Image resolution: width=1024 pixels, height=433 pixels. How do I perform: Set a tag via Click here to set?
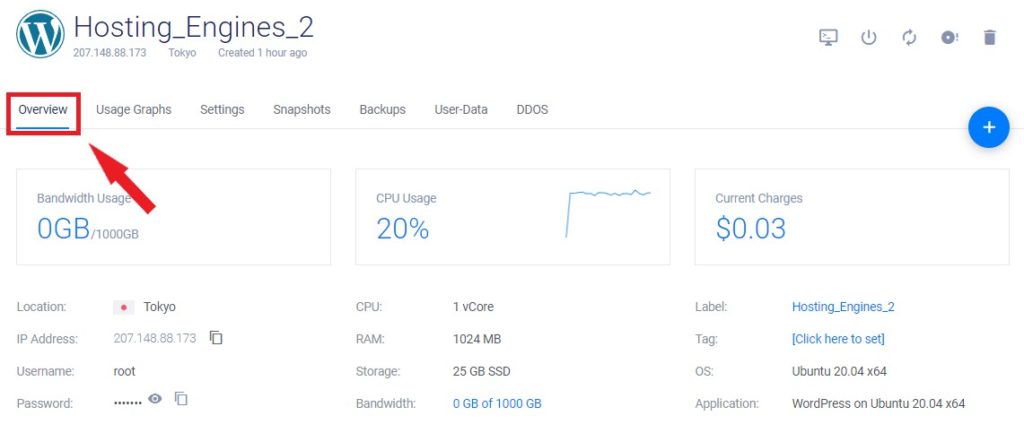click(838, 339)
